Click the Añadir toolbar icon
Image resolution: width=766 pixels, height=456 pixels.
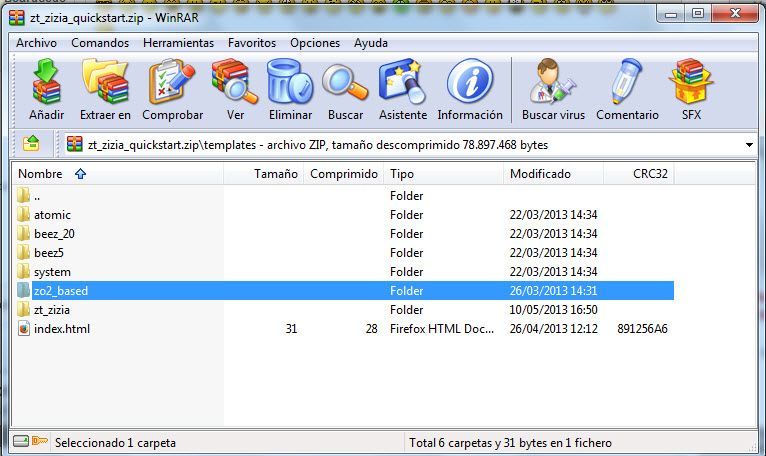tap(46, 82)
